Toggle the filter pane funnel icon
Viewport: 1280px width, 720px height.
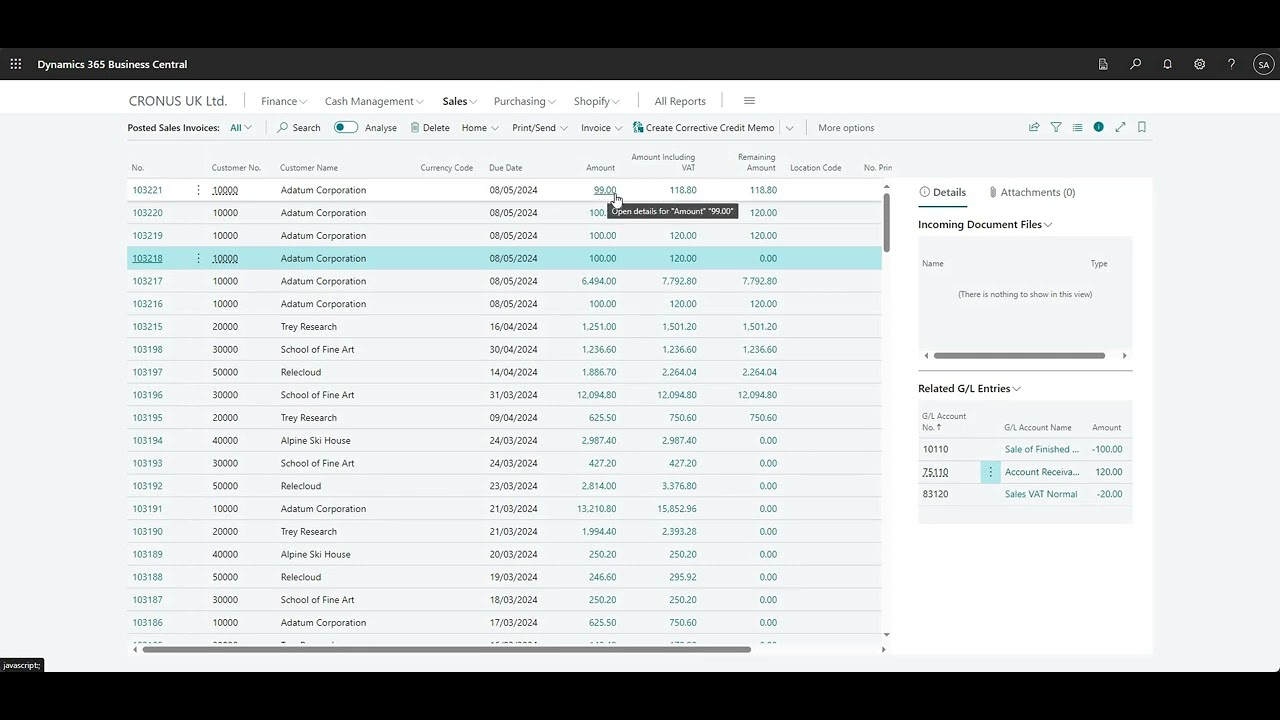point(1056,127)
